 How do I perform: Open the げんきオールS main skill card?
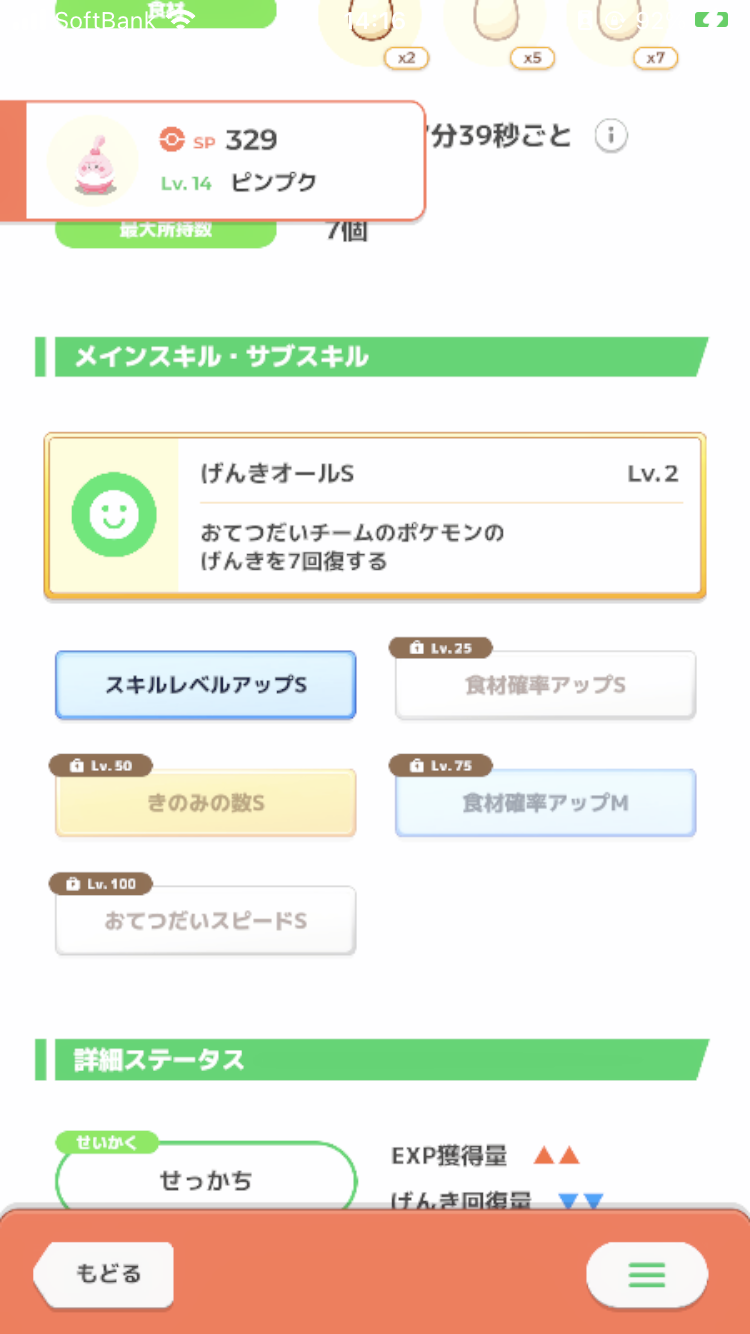[x=375, y=516]
